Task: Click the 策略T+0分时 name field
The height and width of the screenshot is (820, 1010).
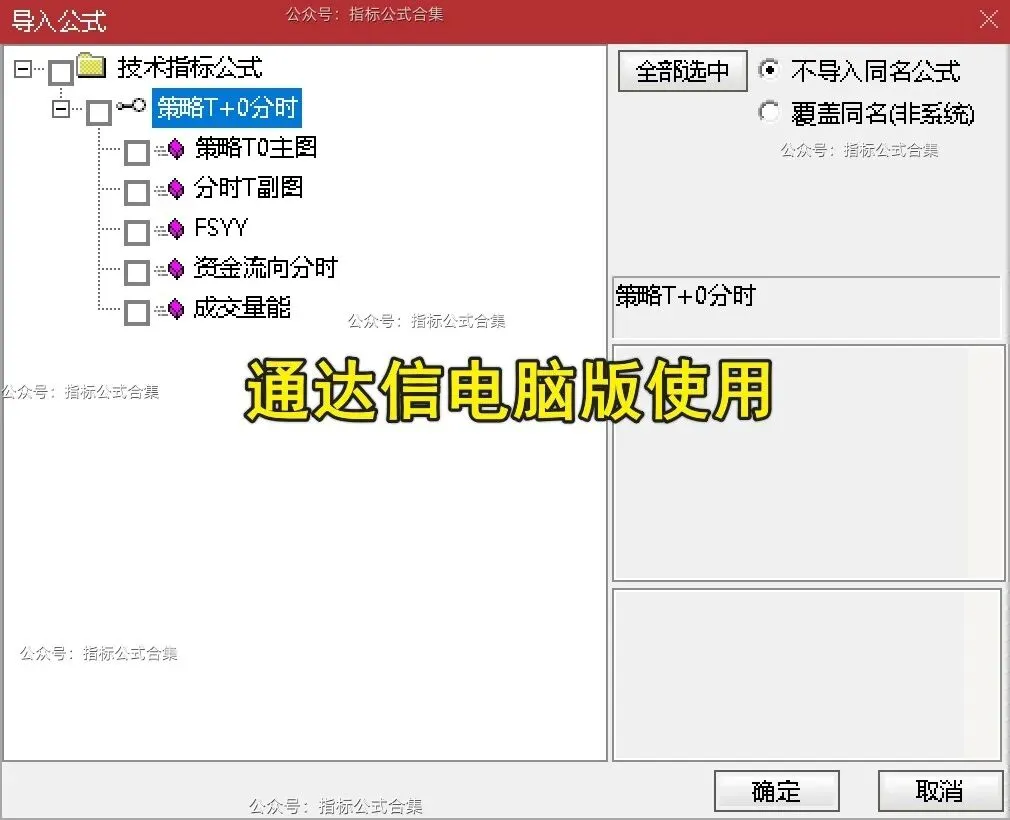Action: point(806,307)
